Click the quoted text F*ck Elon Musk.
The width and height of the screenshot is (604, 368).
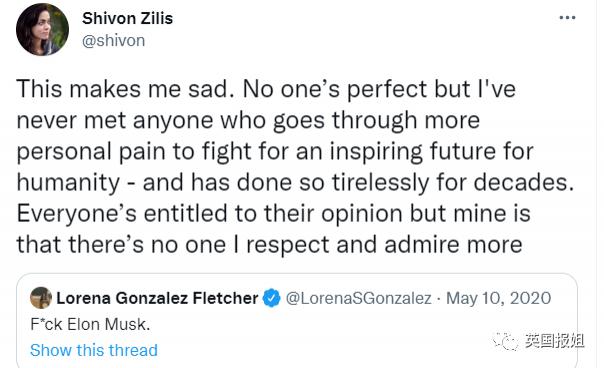(x=90, y=324)
